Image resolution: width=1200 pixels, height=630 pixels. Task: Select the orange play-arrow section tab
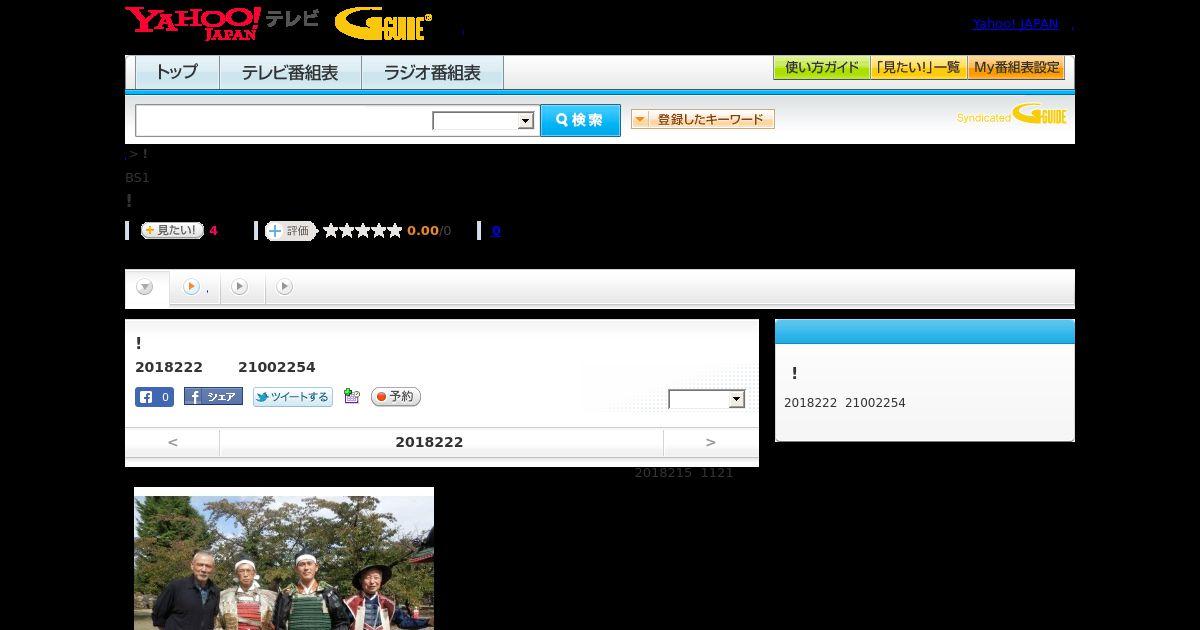point(195,287)
